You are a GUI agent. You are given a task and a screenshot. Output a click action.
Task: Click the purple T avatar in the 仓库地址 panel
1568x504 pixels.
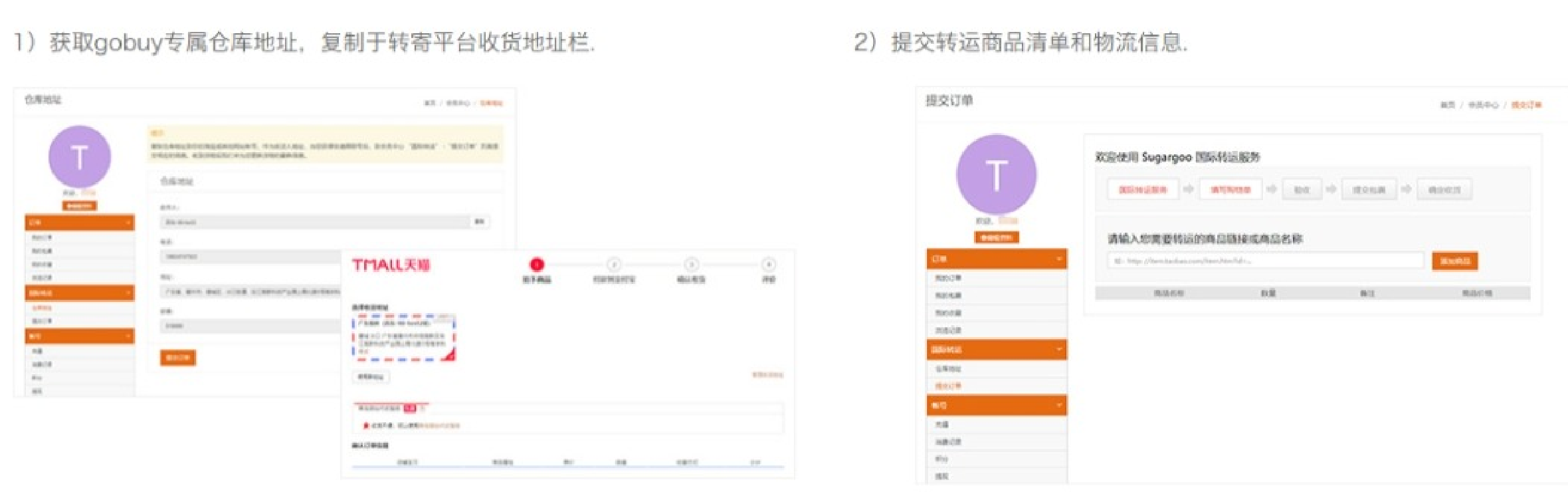(x=79, y=157)
